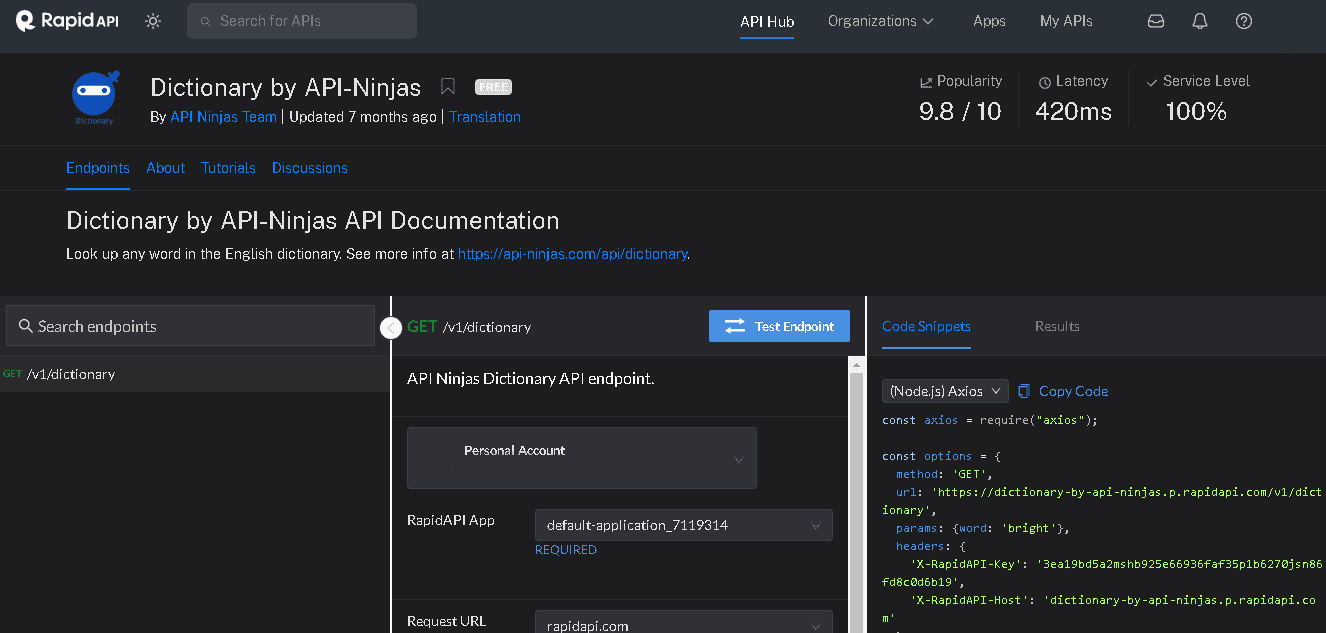Click the FREE pricing badge
The width and height of the screenshot is (1326, 633).
coord(493,87)
